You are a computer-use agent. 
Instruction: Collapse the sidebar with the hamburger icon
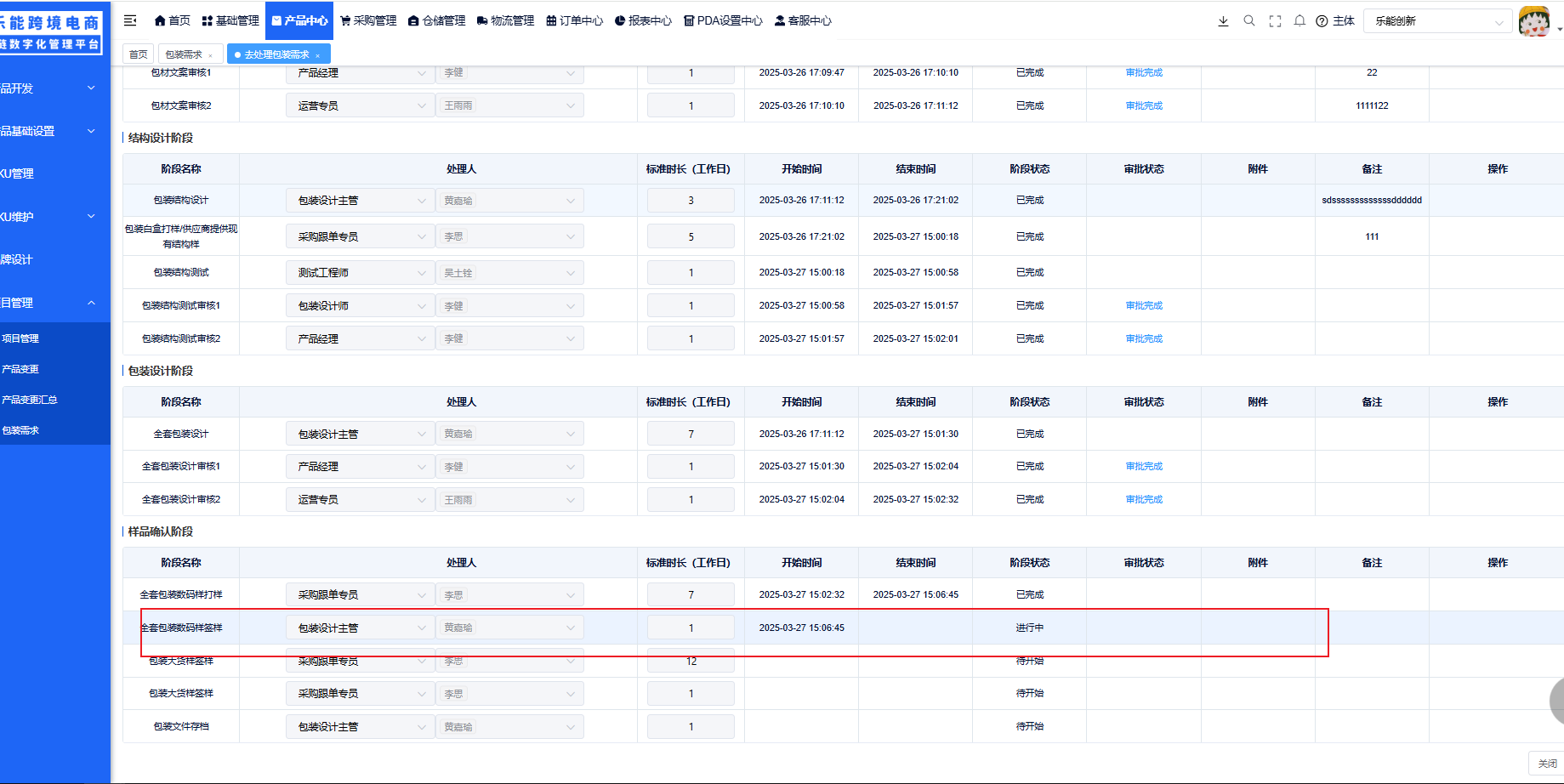point(130,20)
